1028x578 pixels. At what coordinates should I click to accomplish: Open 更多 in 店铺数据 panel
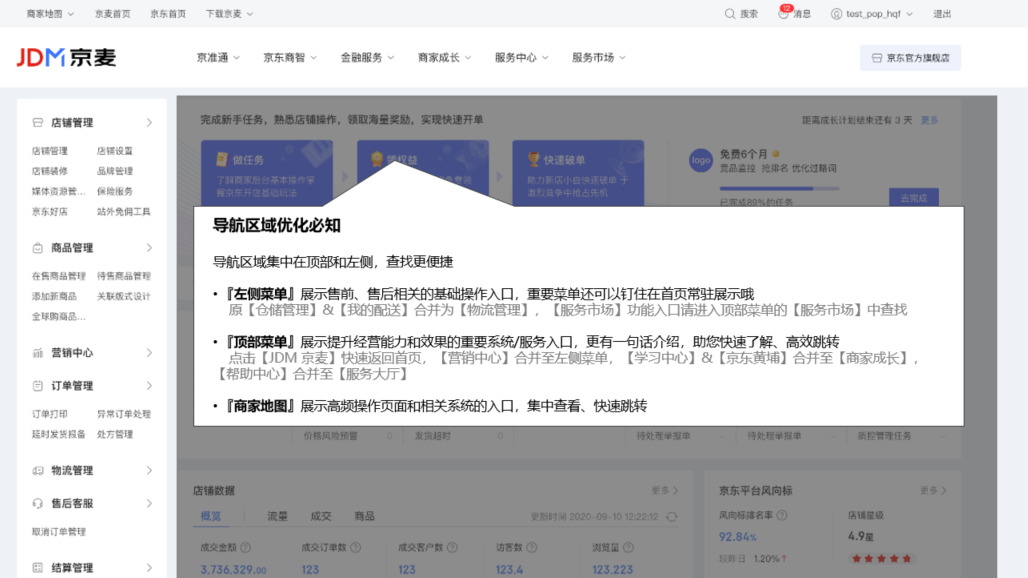coord(665,490)
